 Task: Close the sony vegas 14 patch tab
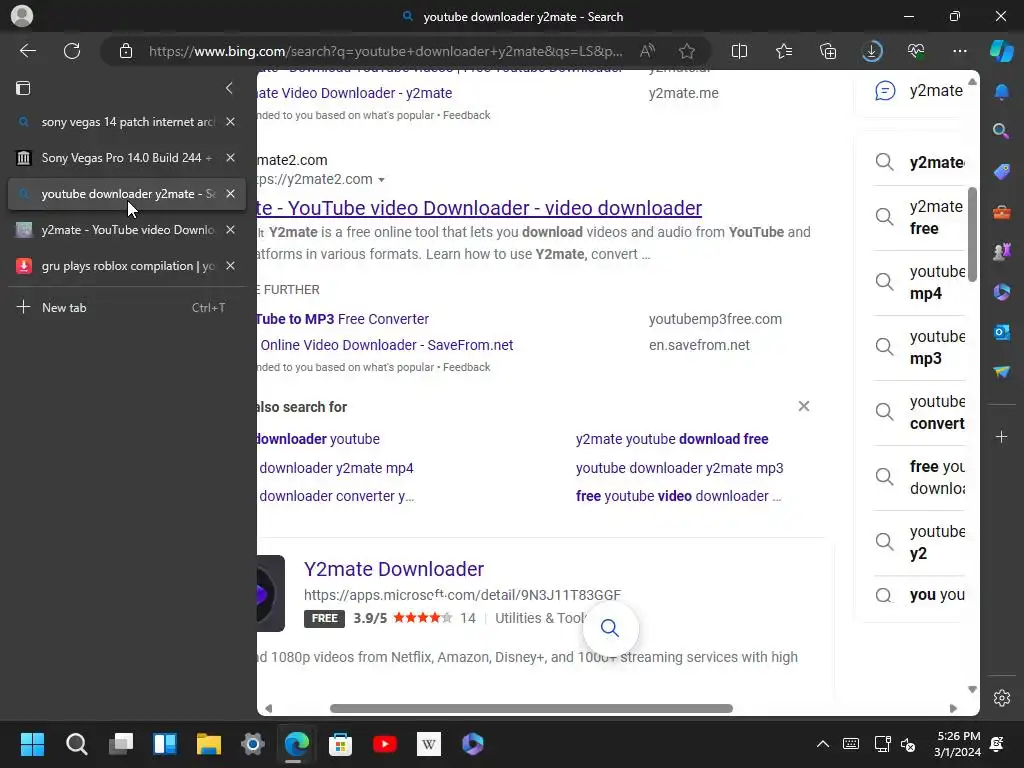231,122
